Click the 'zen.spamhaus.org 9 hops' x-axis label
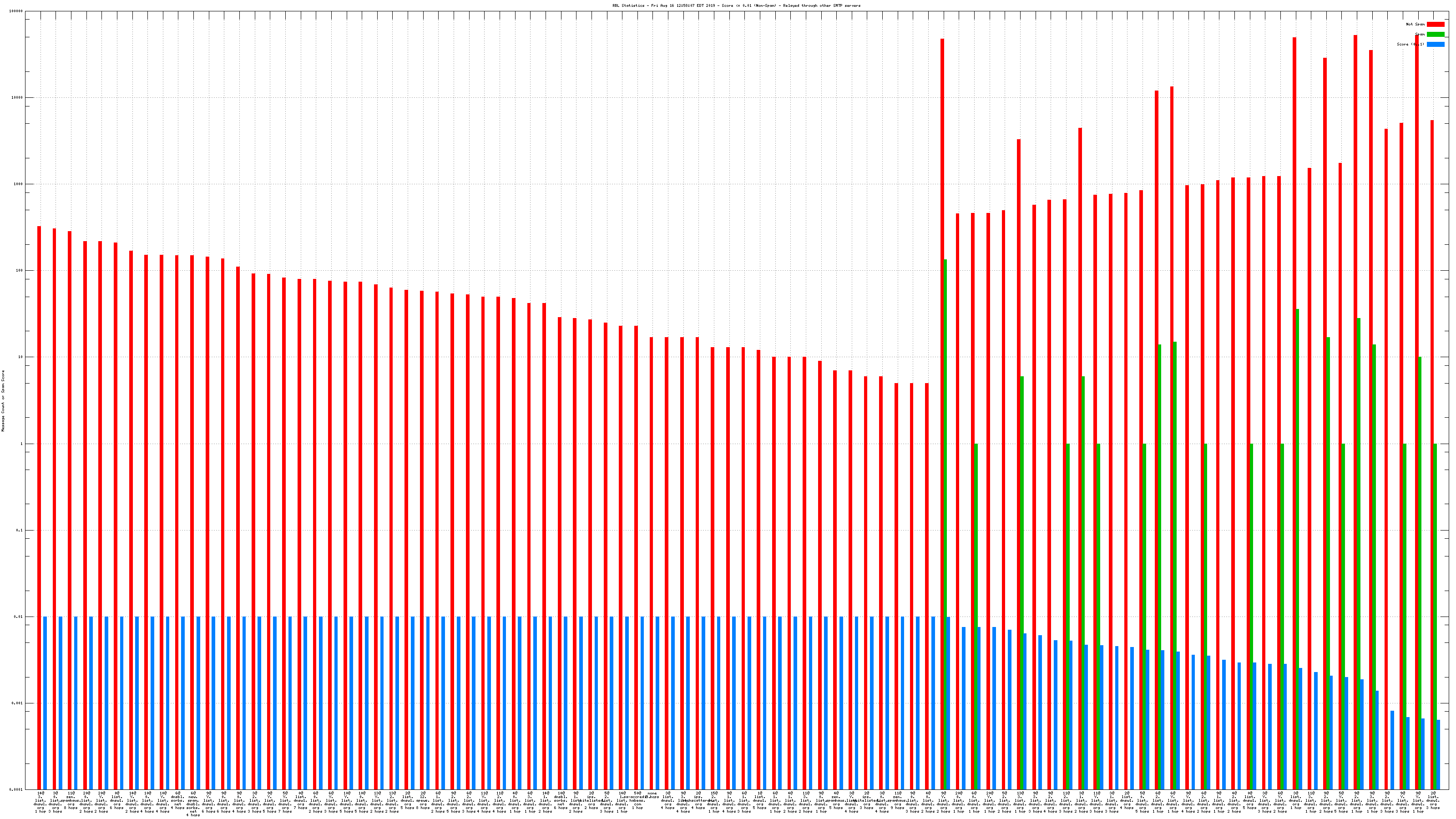This screenshot has height=819, width=1456. click(x=897, y=800)
